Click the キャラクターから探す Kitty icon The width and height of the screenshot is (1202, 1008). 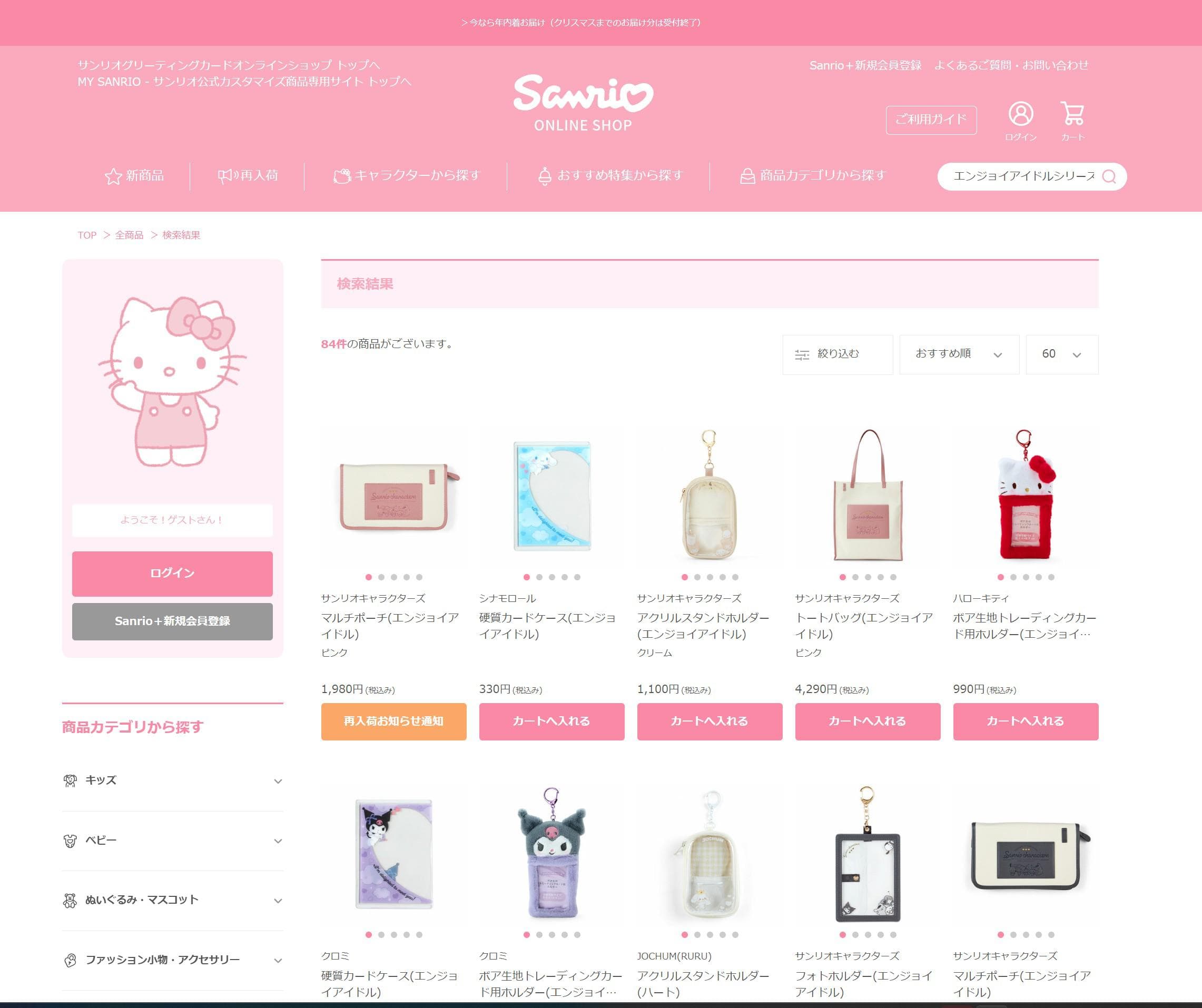click(342, 176)
